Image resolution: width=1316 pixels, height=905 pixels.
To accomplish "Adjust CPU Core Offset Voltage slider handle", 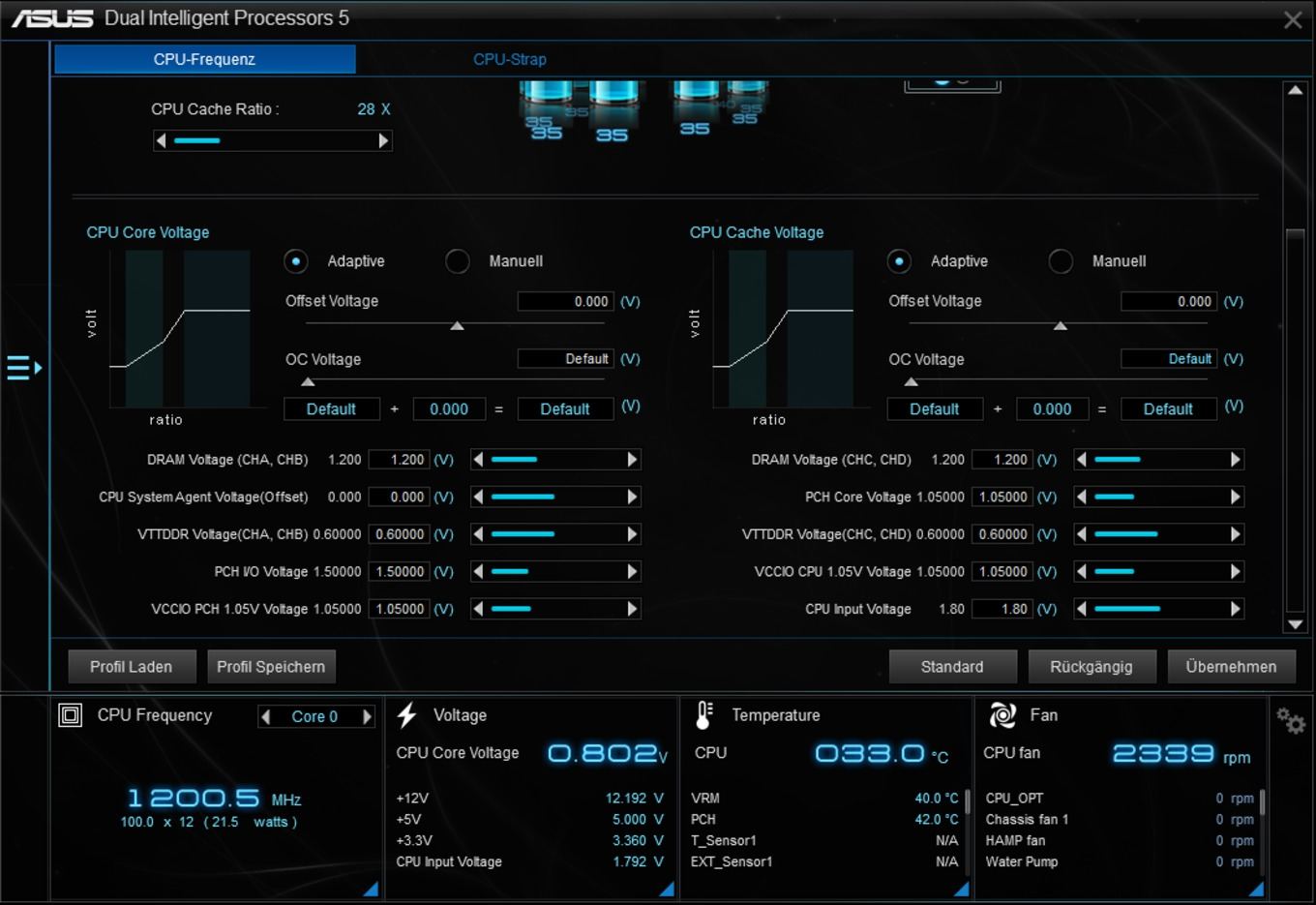I will [458, 326].
